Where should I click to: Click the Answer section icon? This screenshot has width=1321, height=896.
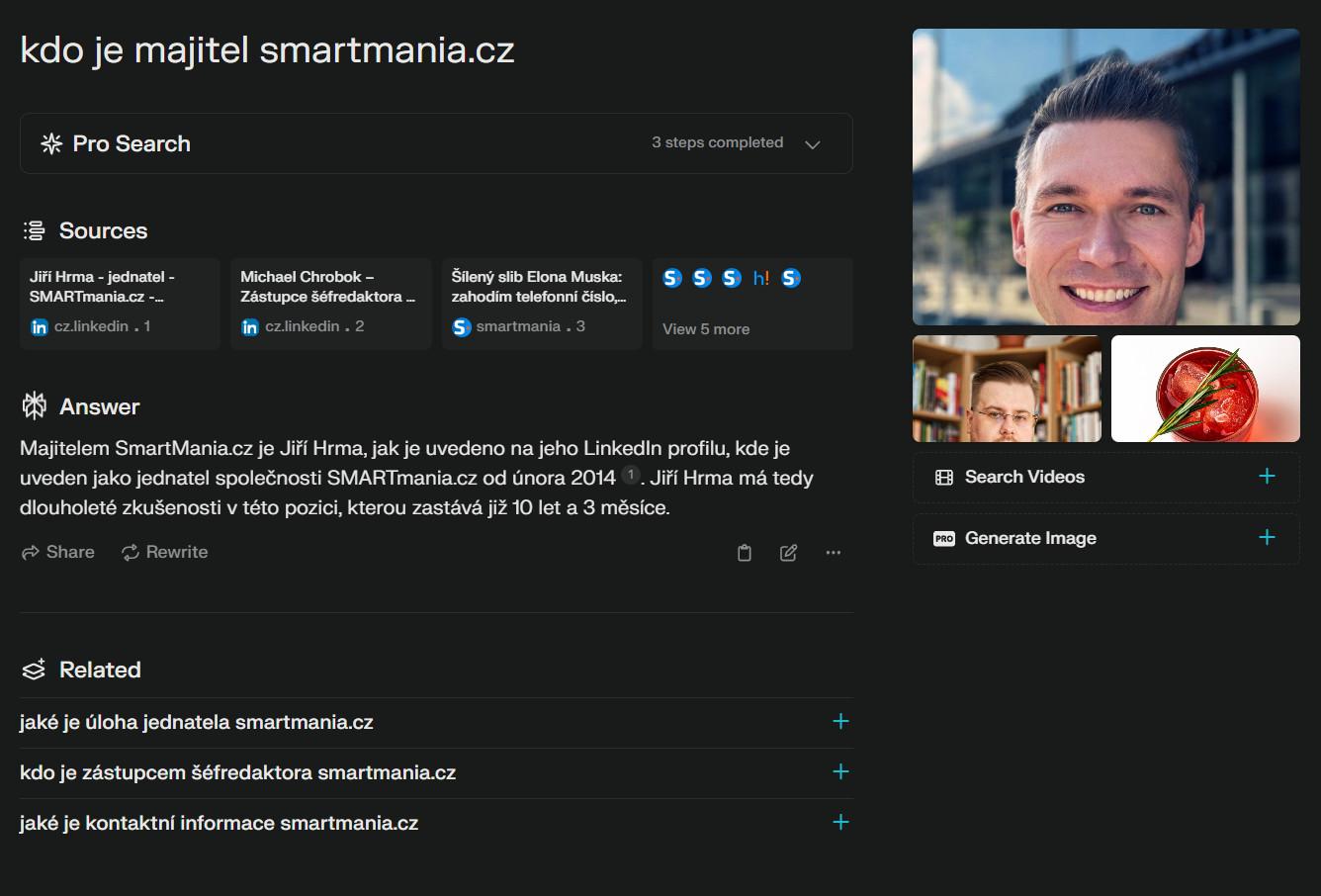click(35, 405)
